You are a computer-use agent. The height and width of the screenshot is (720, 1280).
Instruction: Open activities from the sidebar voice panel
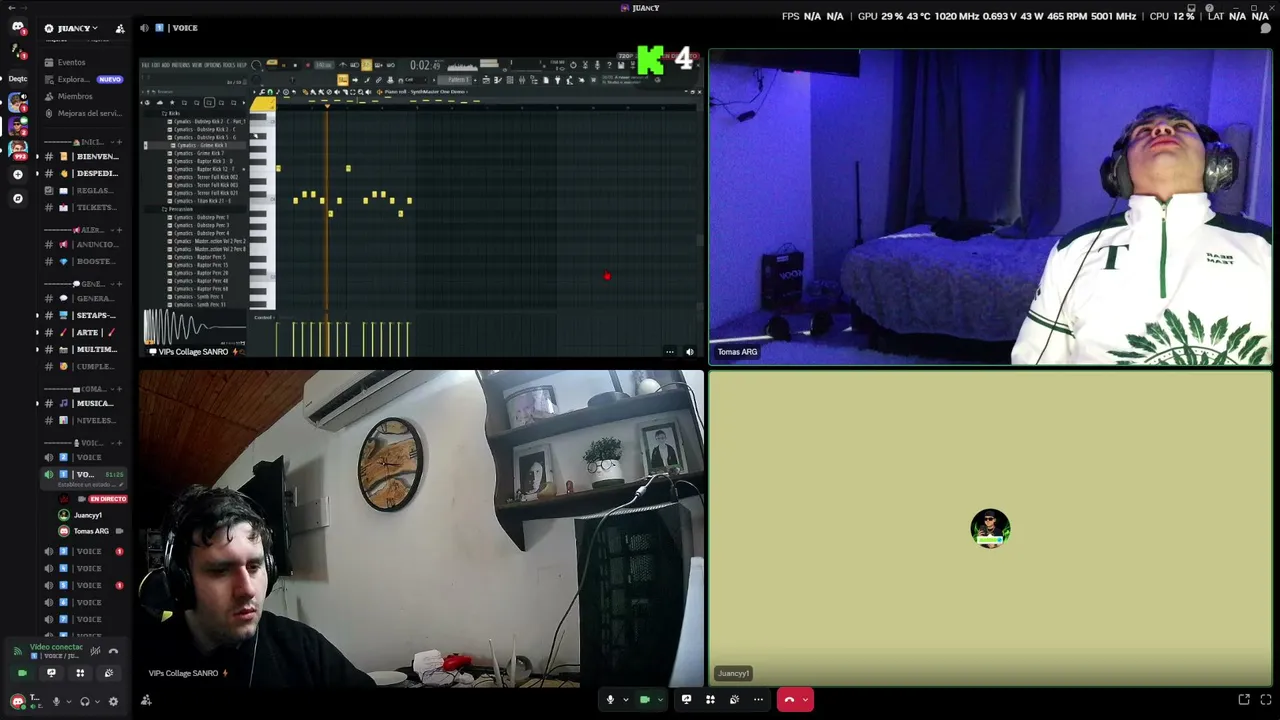tap(80, 673)
